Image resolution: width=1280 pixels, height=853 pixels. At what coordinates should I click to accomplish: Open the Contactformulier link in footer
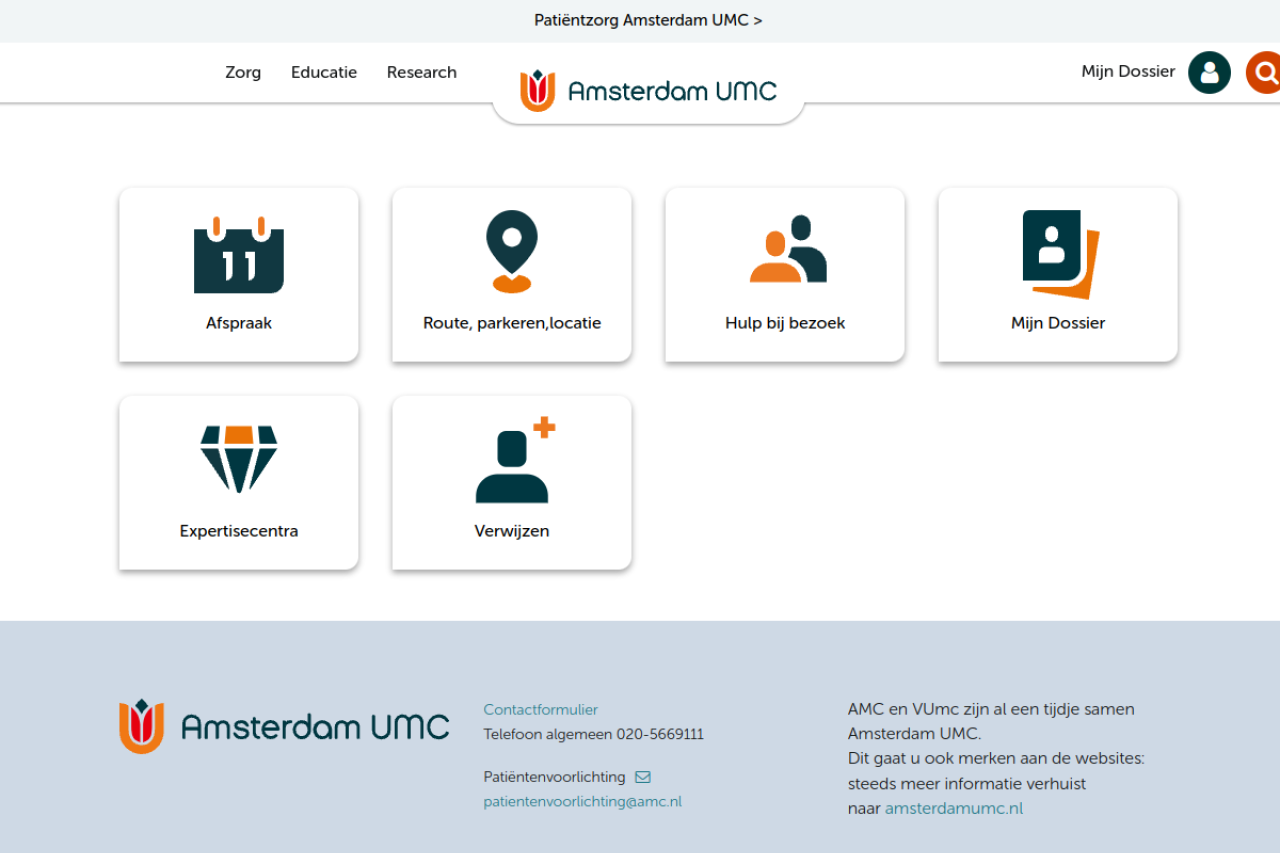540,710
